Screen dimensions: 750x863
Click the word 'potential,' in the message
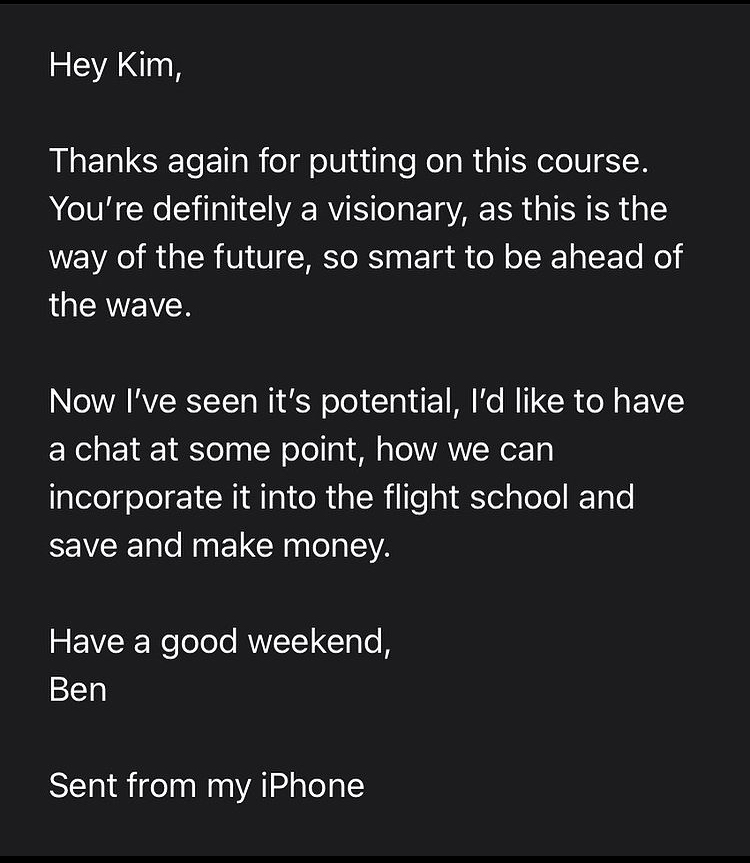pyautogui.click(x=390, y=401)
